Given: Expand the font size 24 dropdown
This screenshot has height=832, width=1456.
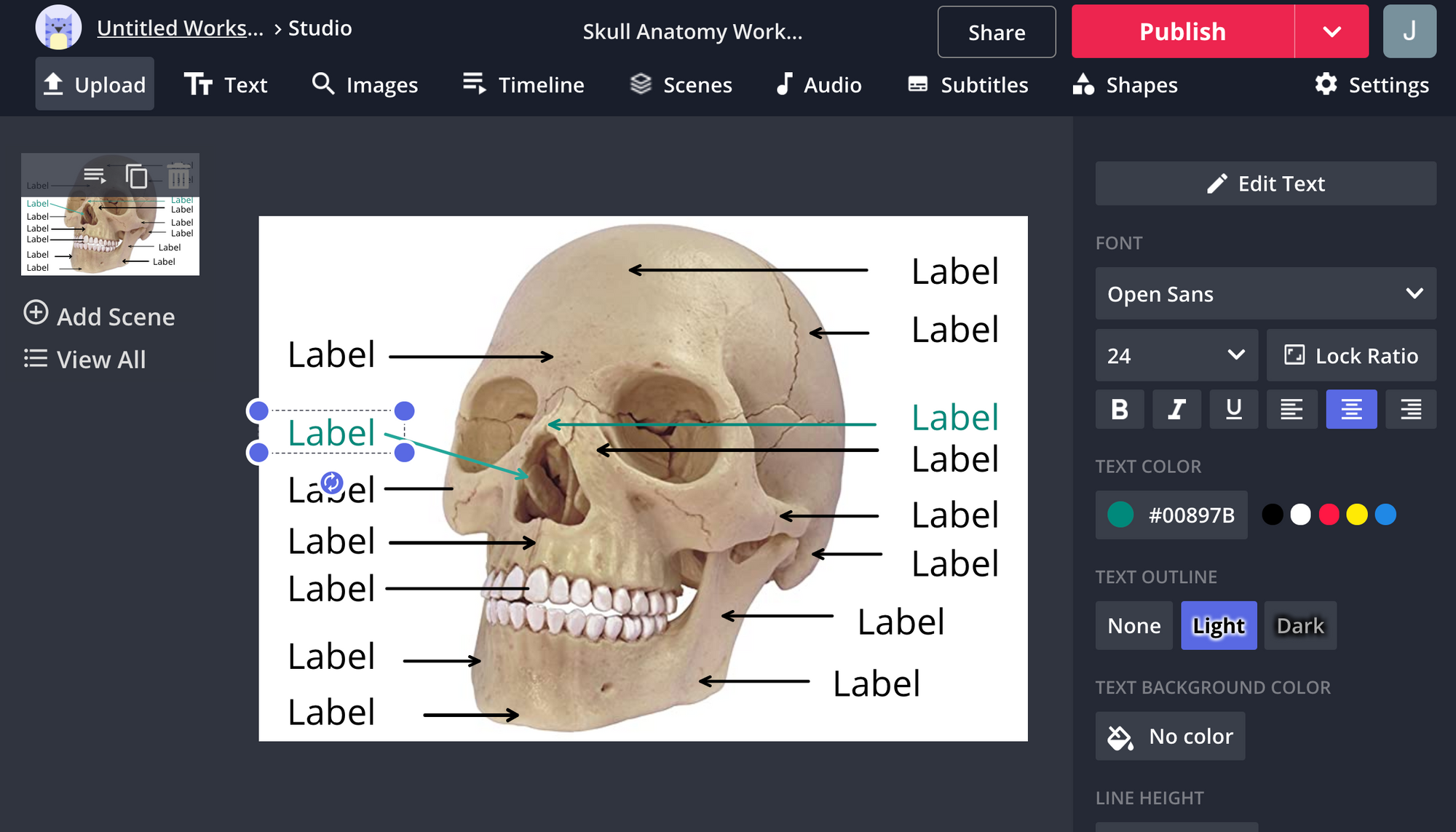Looking at the screenshot, I should (x=1176, y=355).
